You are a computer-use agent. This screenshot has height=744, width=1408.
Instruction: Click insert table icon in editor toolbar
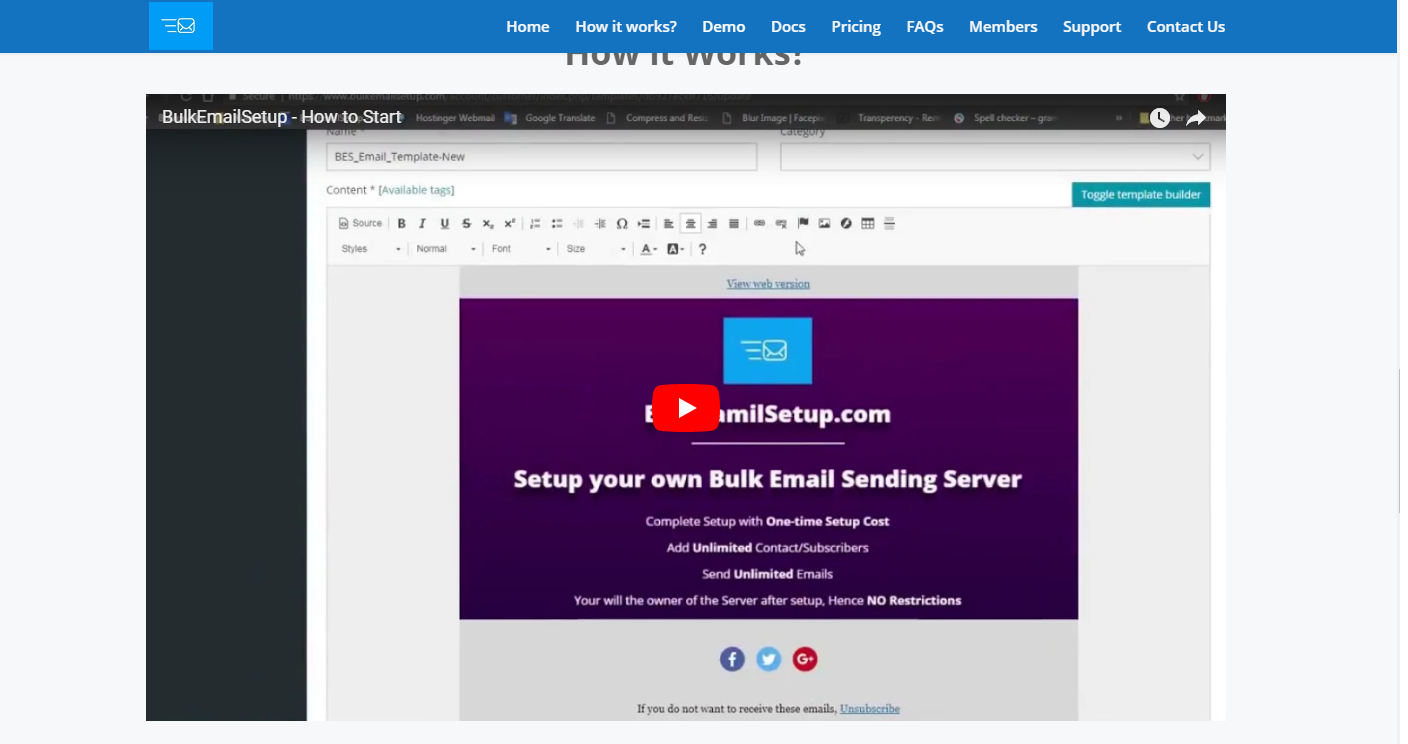(x=868, y=224)
